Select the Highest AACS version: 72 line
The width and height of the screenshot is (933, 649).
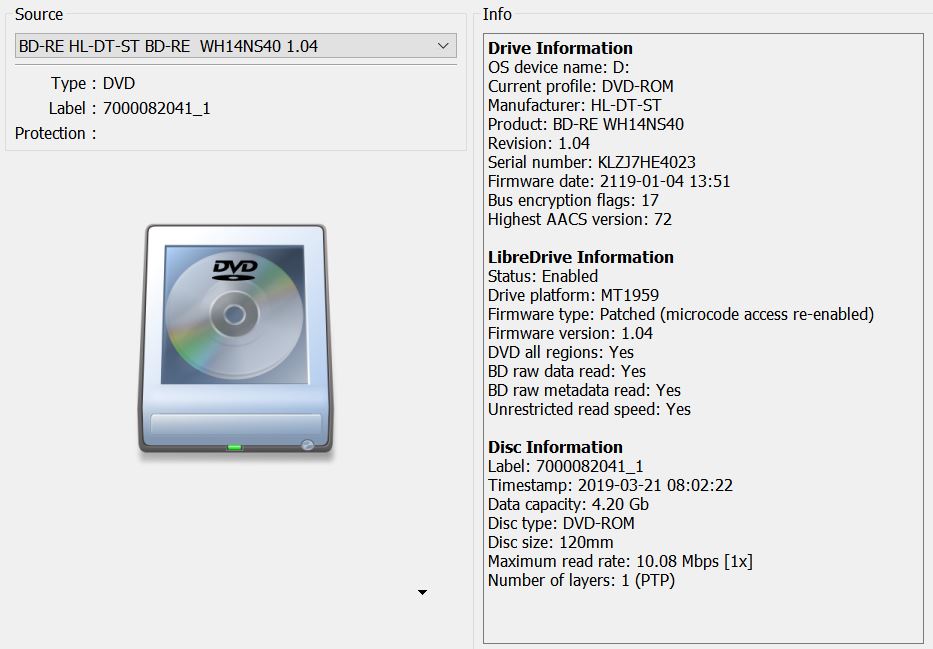580,220
